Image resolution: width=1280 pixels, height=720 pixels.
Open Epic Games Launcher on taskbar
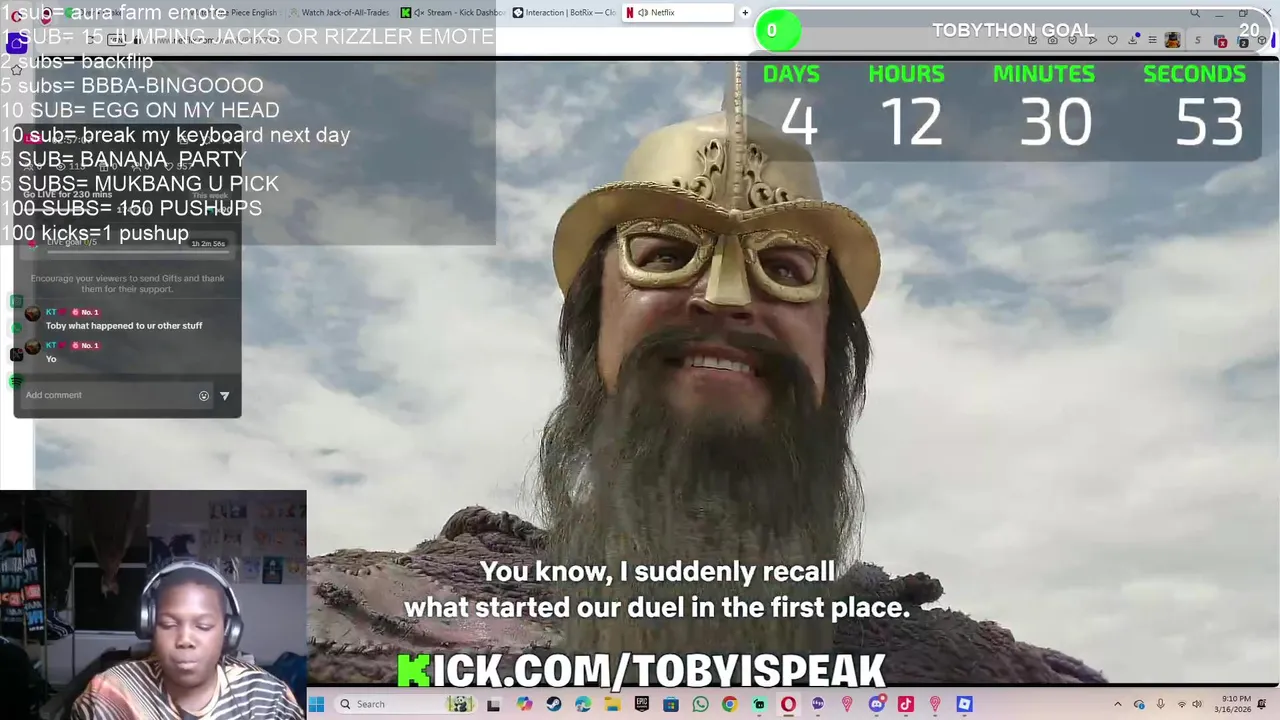[642, 705]
